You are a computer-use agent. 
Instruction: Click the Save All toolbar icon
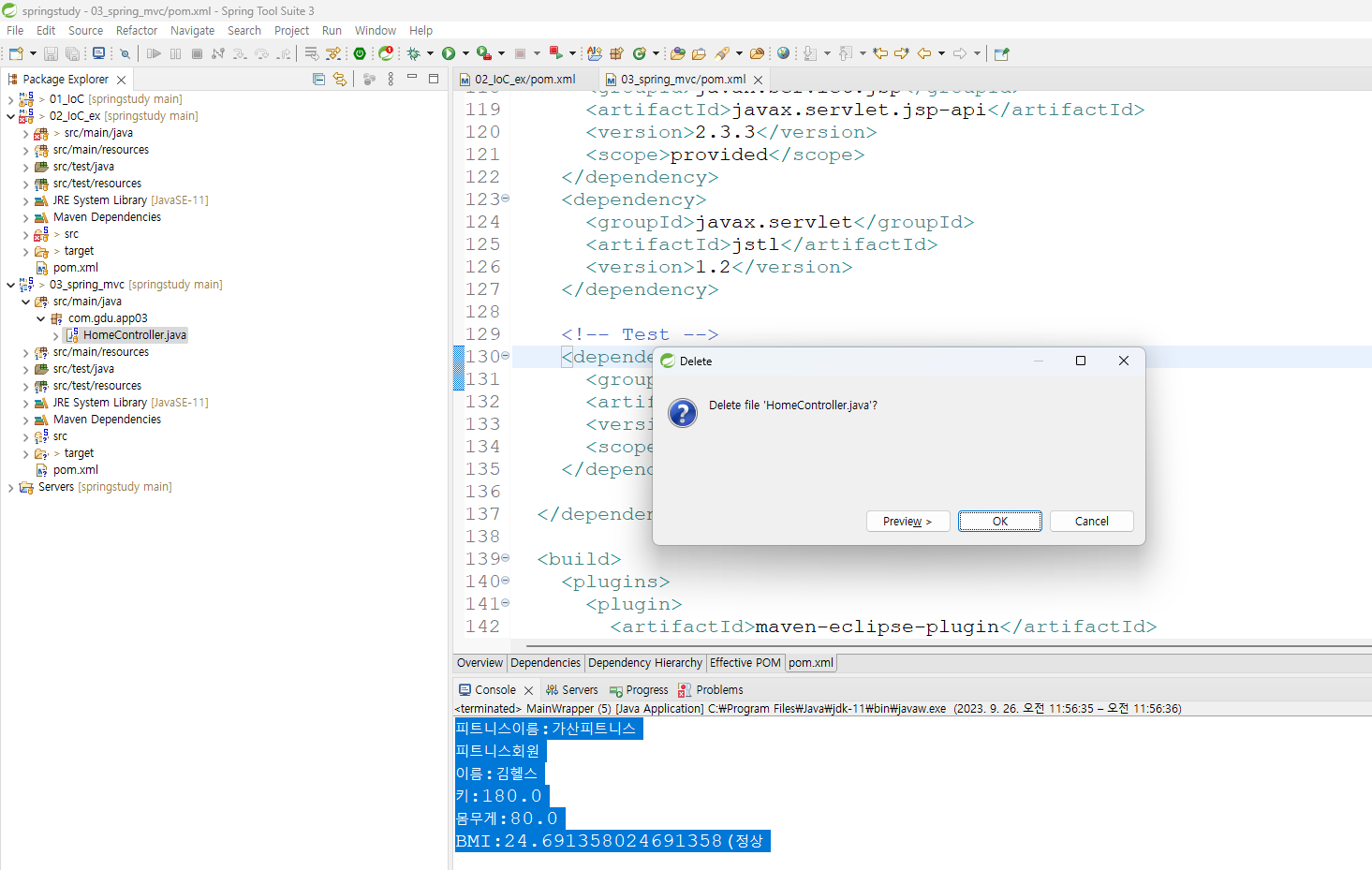tap(72, 53)
